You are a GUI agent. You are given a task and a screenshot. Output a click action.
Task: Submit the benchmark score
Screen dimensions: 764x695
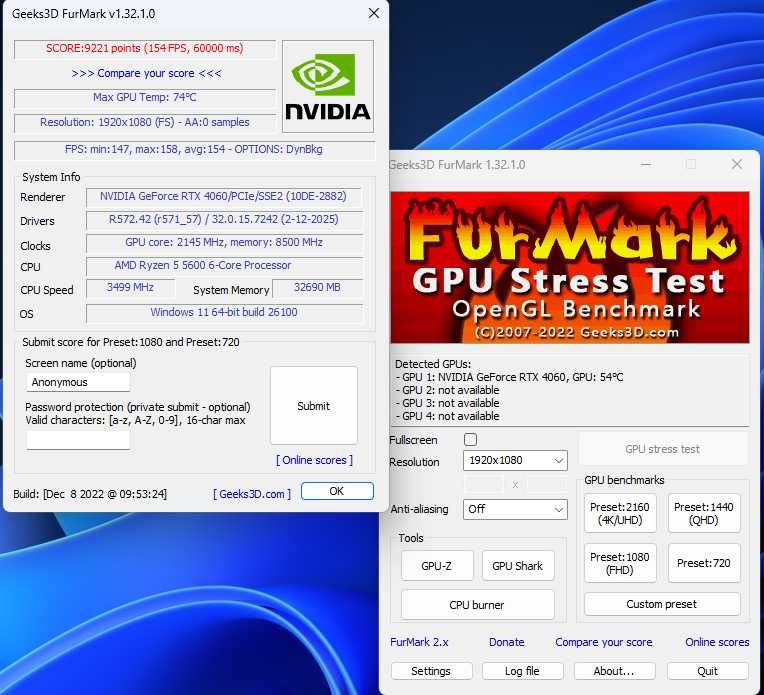(314, 406)
